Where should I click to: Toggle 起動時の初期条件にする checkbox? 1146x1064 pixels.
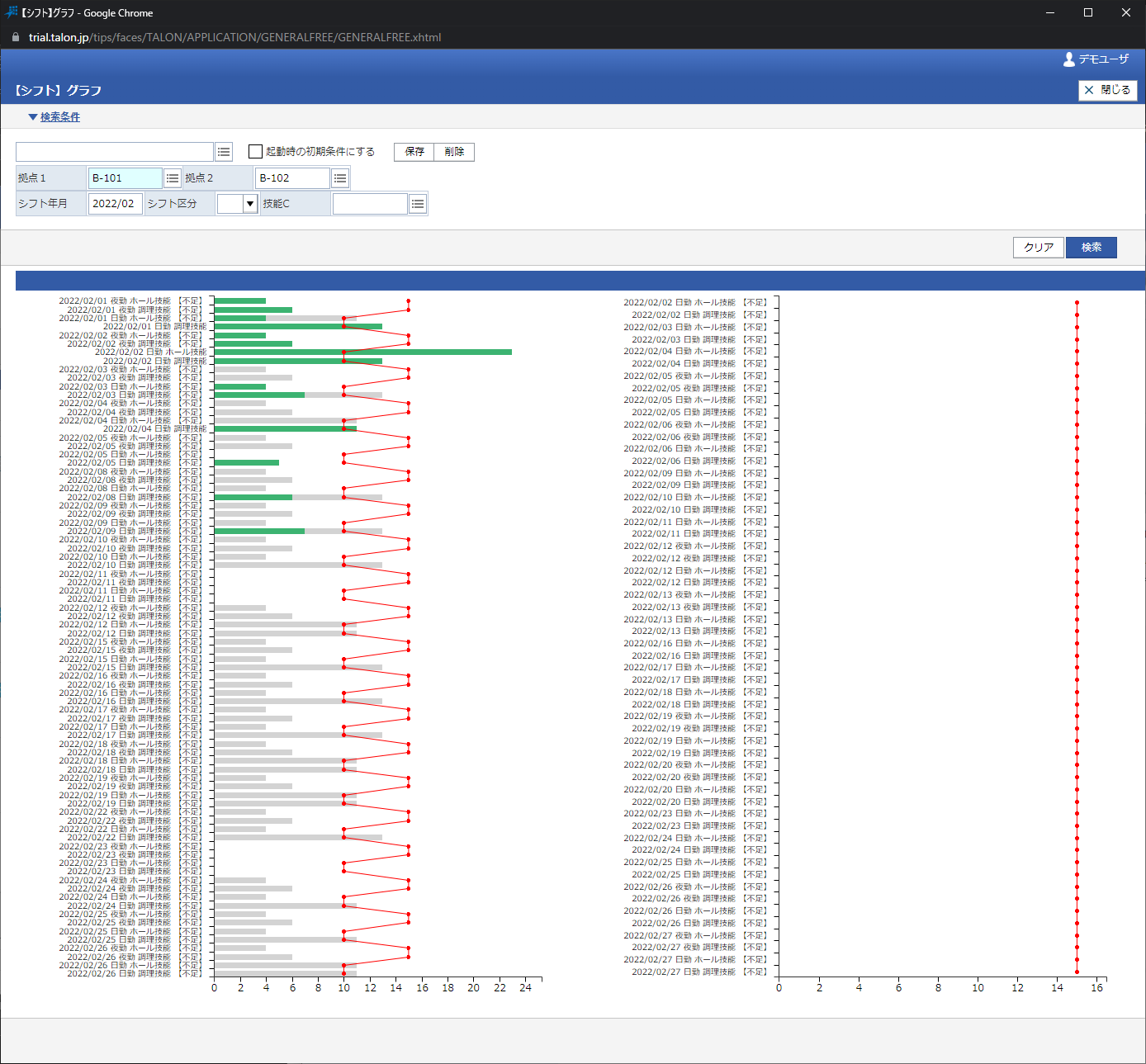(x=256, y=152)
